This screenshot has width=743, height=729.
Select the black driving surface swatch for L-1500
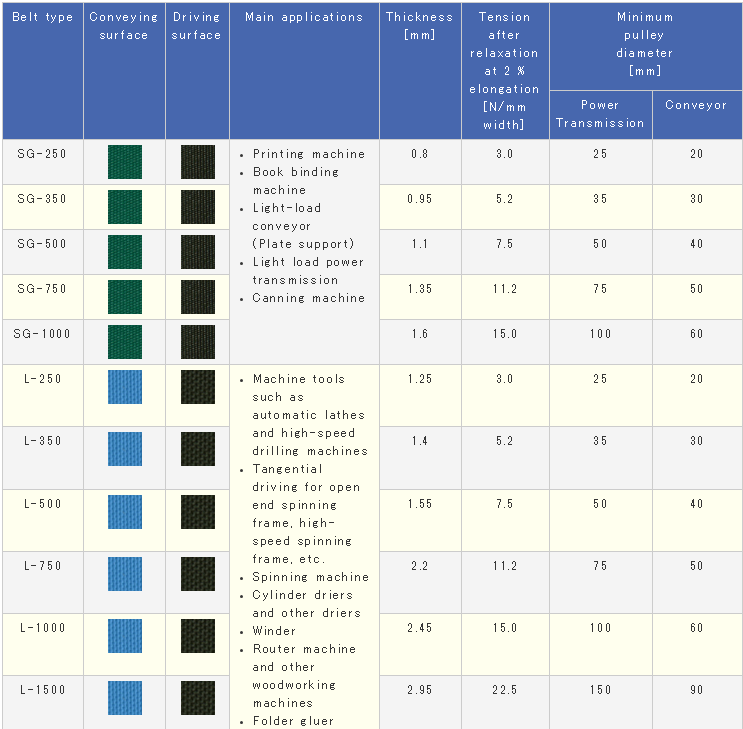coord(197,698)
